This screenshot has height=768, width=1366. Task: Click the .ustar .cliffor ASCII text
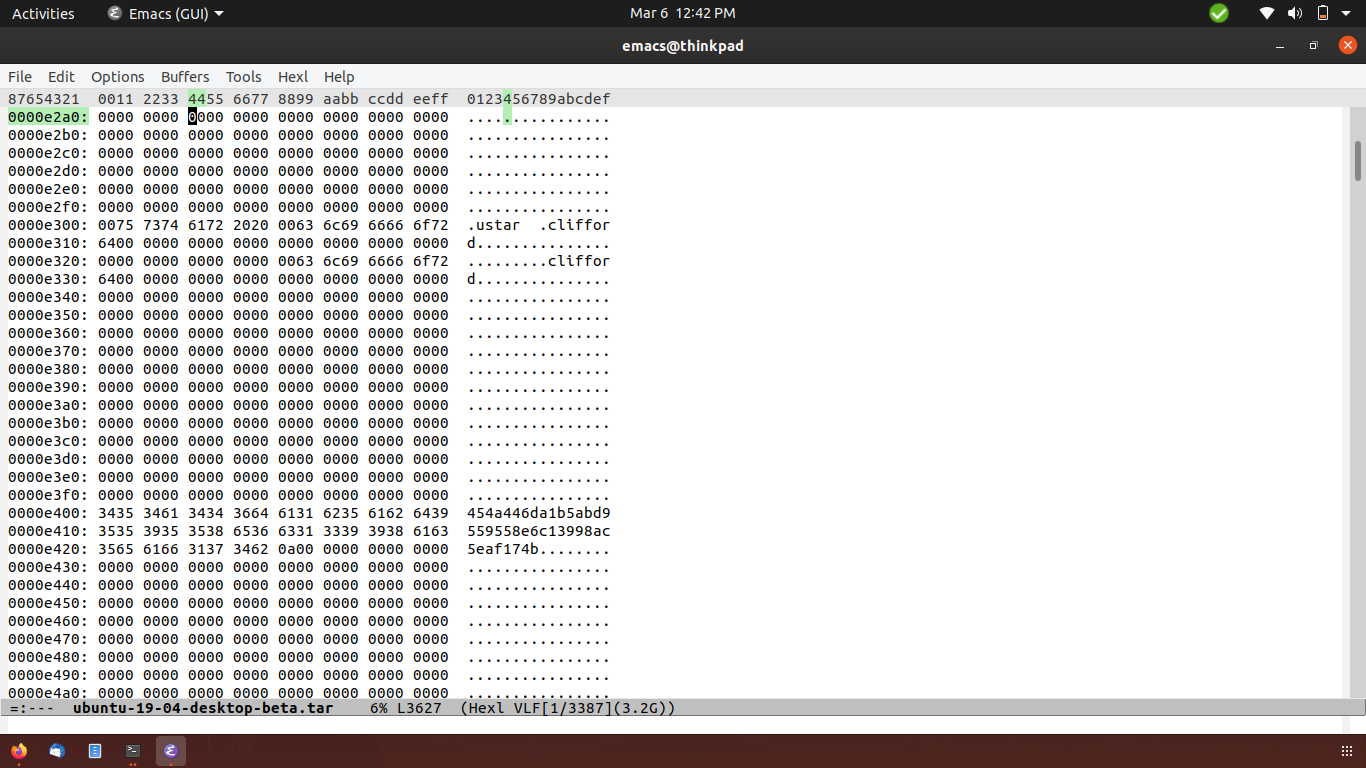coord(538,225)
